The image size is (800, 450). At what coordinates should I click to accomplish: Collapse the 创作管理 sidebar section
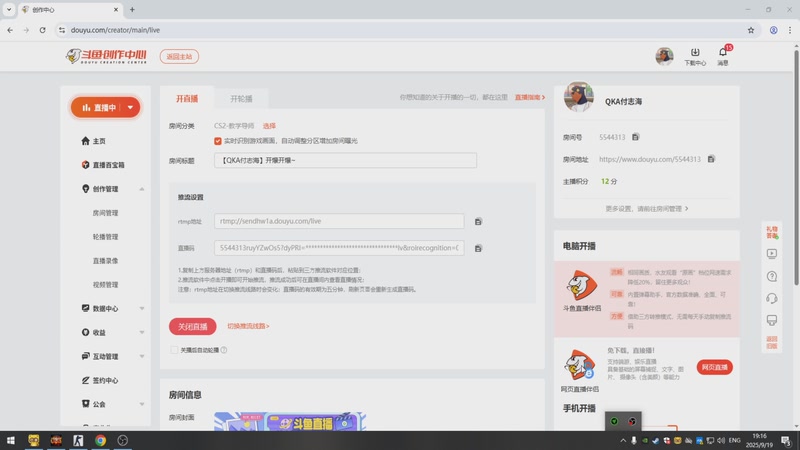(x=142, y=189)
